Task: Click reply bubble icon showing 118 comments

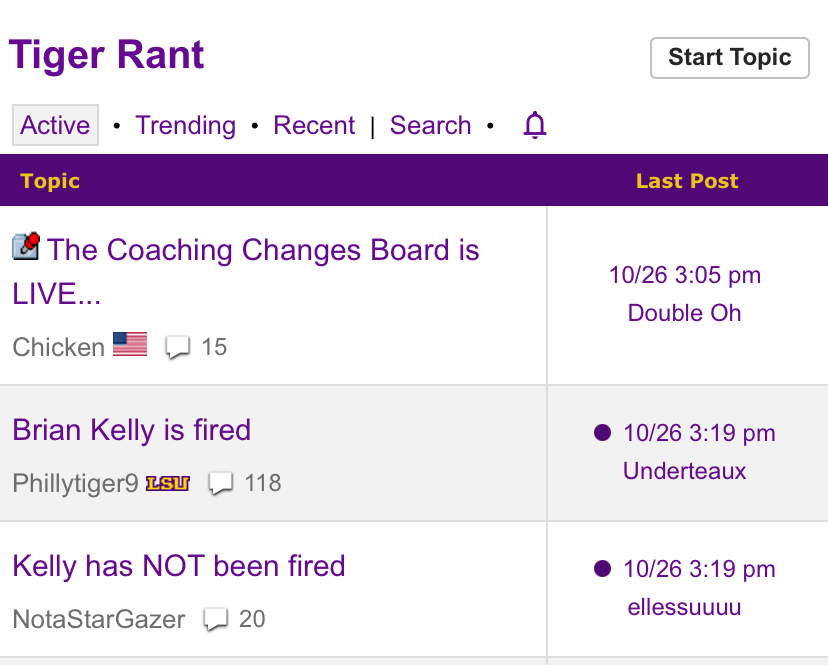Action: (x=220, y=484)
